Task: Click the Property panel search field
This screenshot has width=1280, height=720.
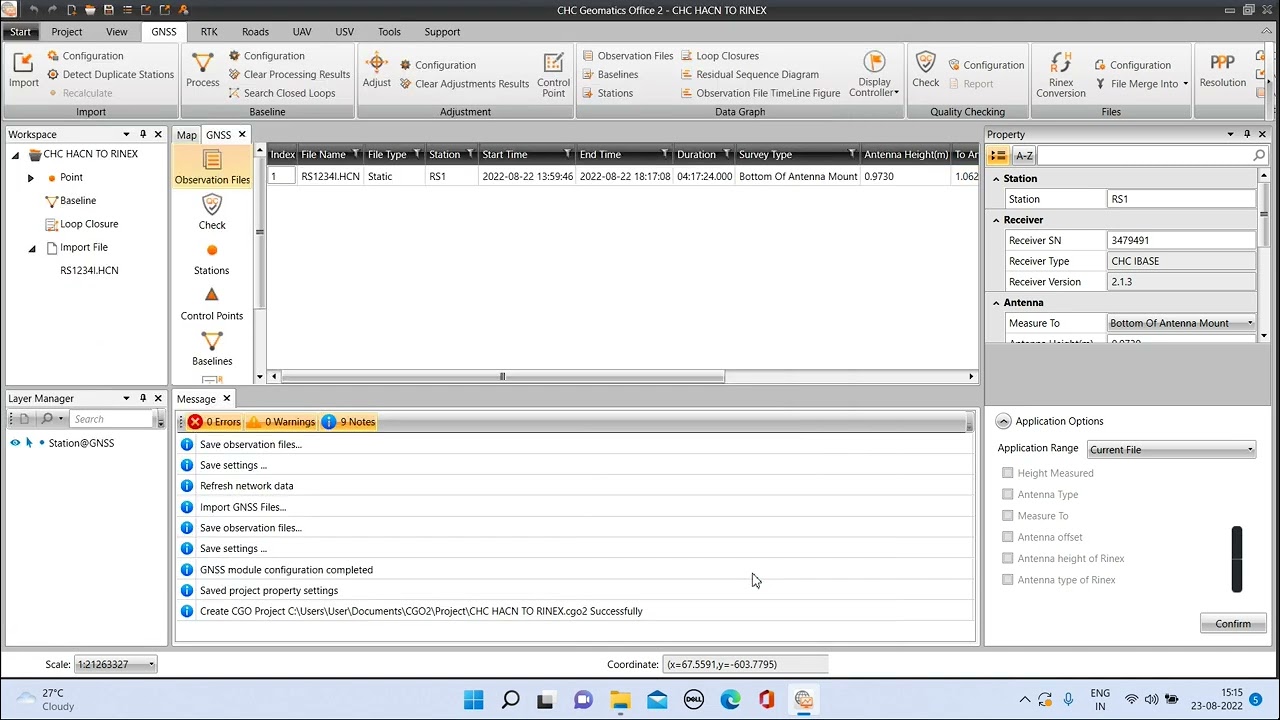Action: pos(1152,156)
